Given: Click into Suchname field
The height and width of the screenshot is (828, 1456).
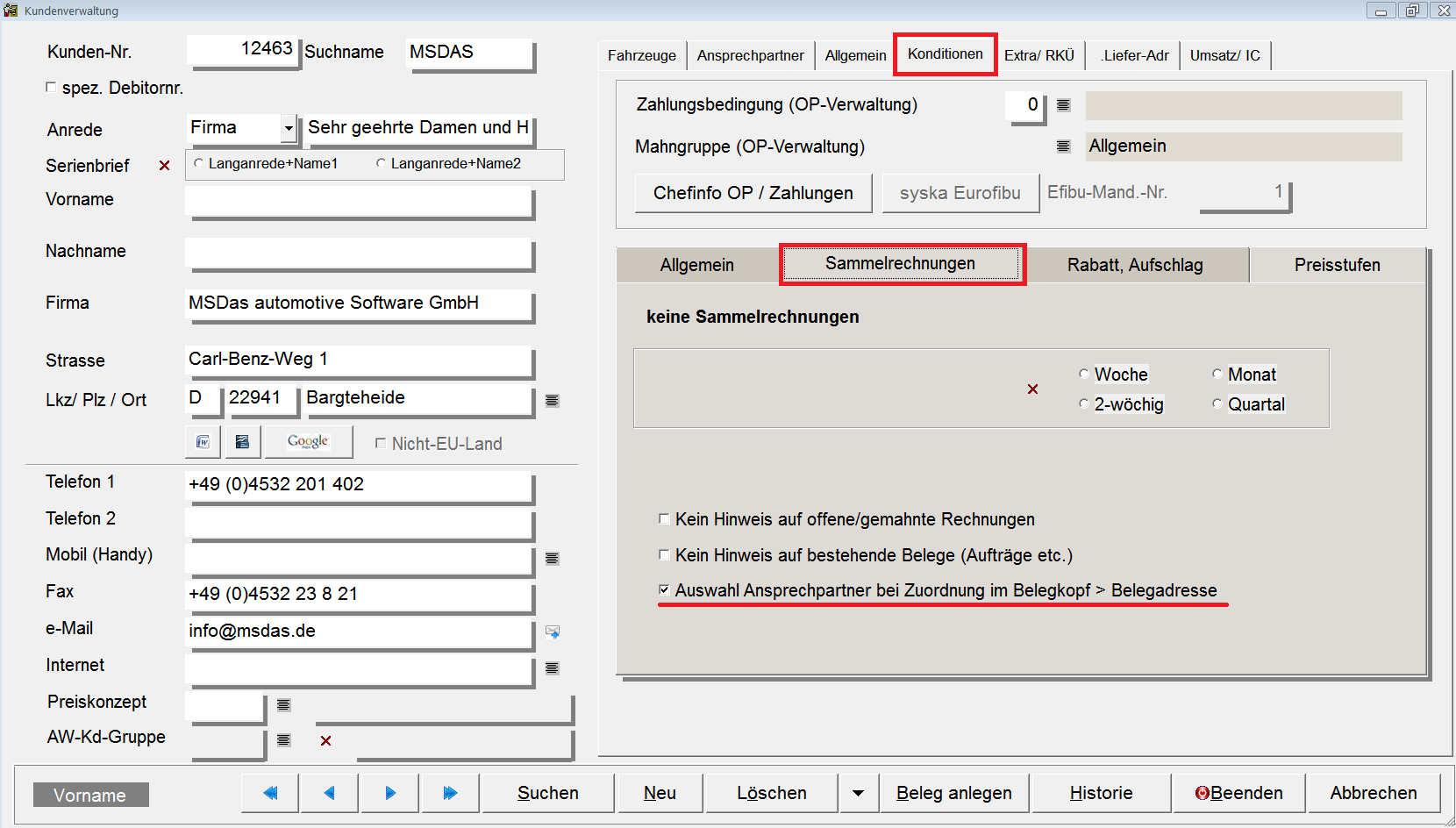Looking at the screenshot, I should [x=470, y=53].
